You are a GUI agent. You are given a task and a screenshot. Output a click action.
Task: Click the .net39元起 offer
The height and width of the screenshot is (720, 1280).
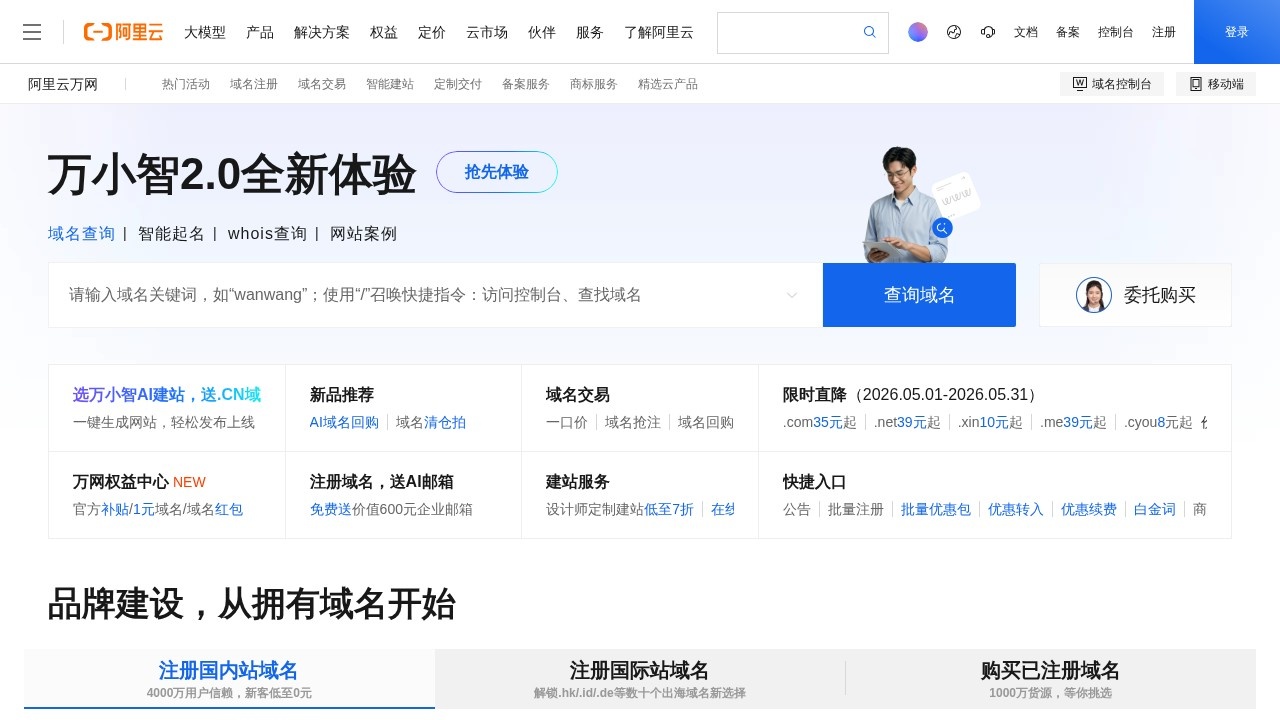click(907, 422)
